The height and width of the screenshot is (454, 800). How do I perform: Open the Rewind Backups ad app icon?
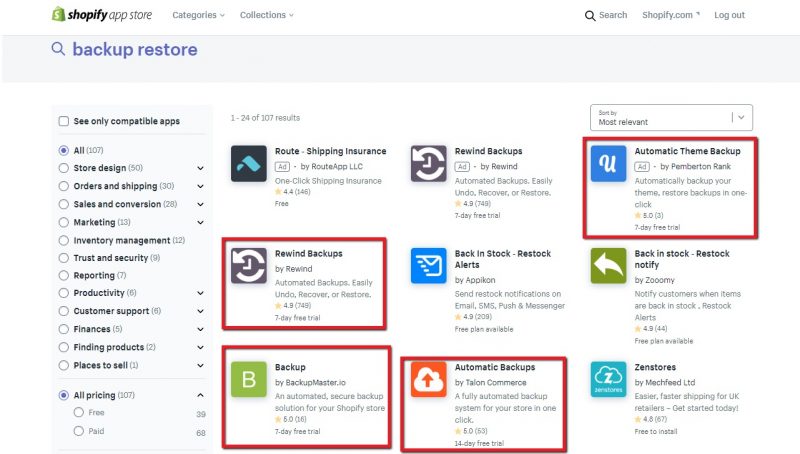click(429, 164)
